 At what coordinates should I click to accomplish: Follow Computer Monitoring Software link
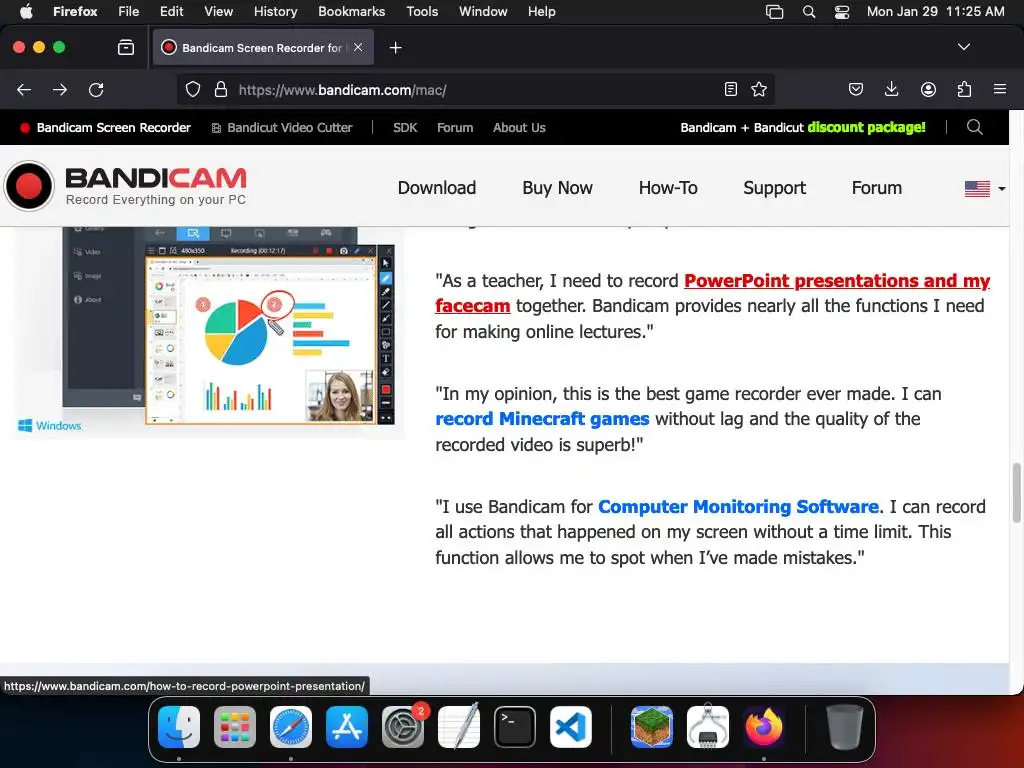pyautogui.click(x=739, y=507)
